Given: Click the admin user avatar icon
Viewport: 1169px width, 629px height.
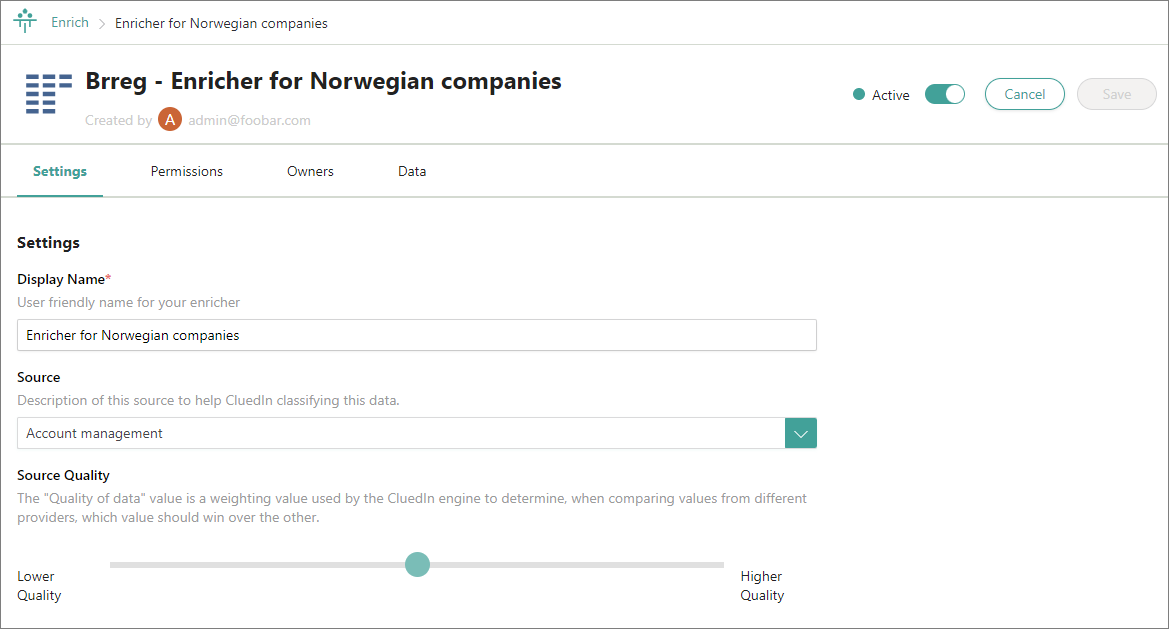Looking at the screenshot, I should point(170,120).
